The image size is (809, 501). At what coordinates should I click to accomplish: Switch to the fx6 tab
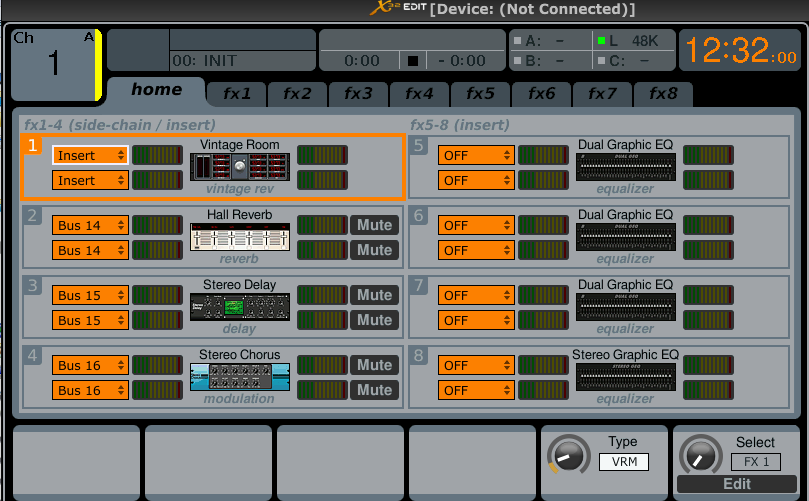click(541, 94)
